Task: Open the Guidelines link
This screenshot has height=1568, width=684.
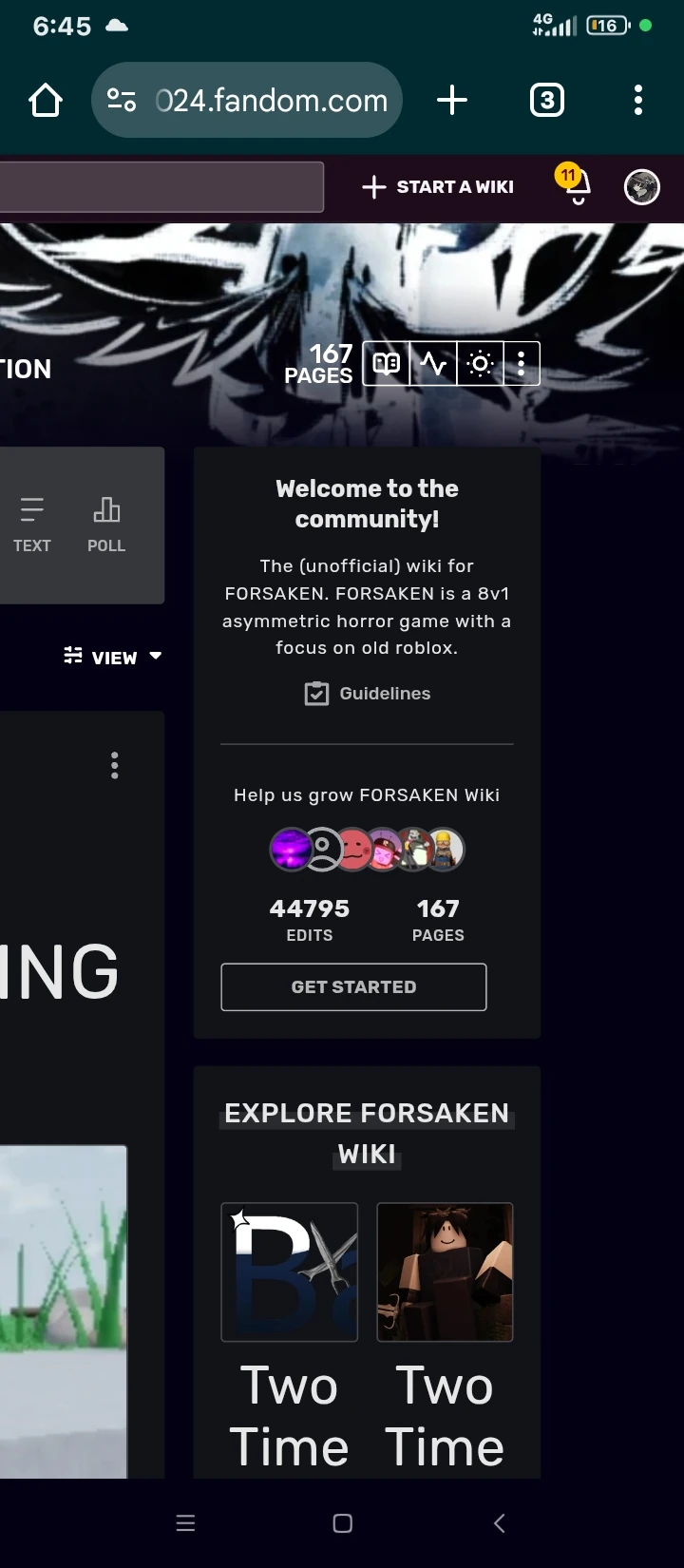Action: 367,694
